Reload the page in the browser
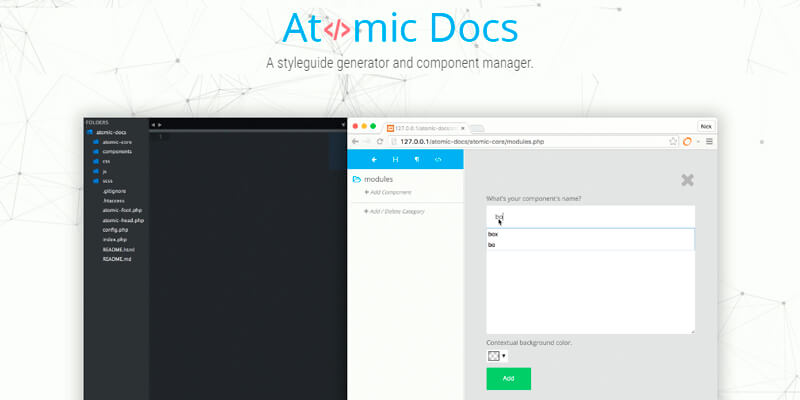The height and width of the screenshot is (400, 800). click(x=380, y=141)
